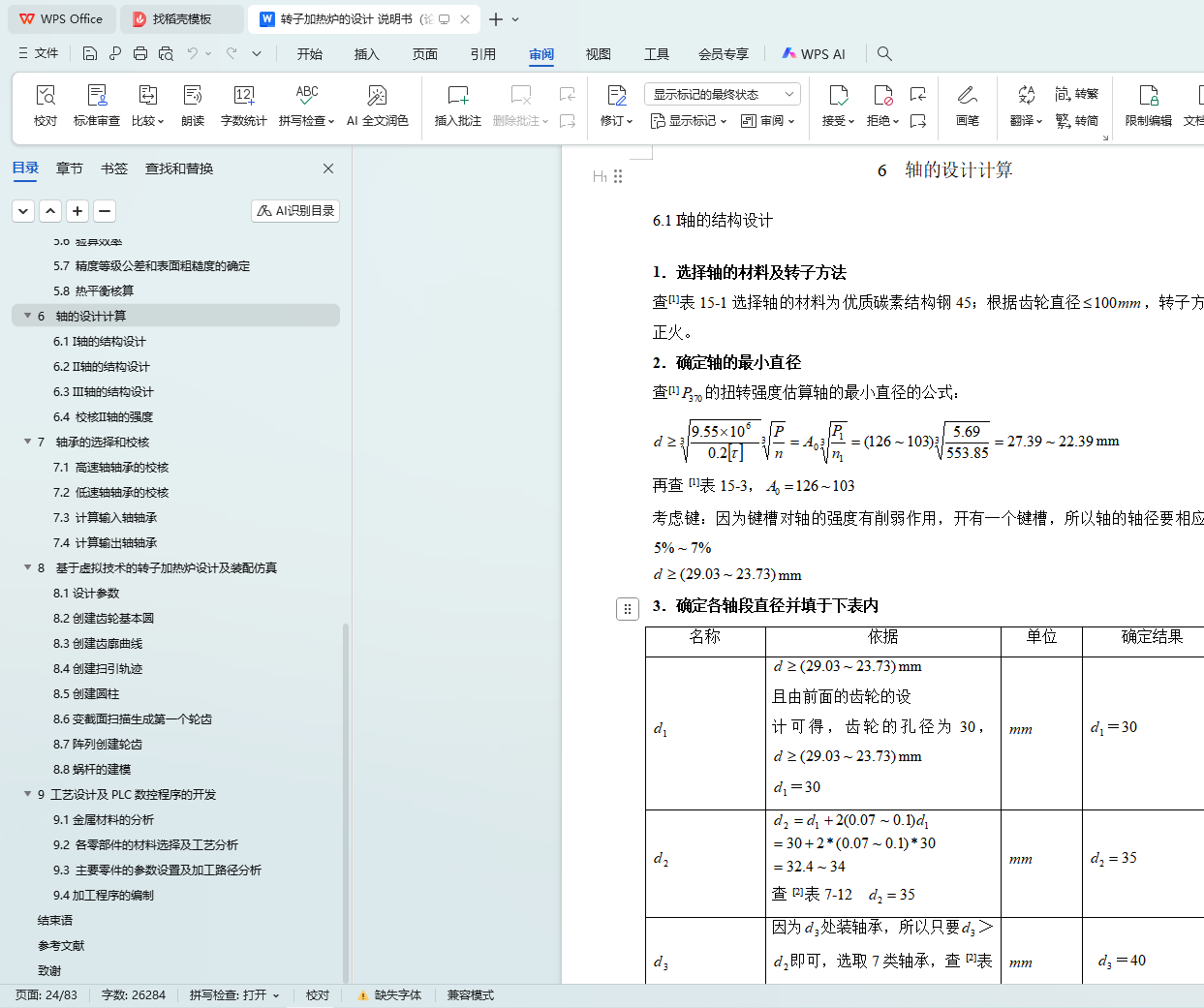
Task: Click 字数: 26284 in status bar
Action: (134, 995)
